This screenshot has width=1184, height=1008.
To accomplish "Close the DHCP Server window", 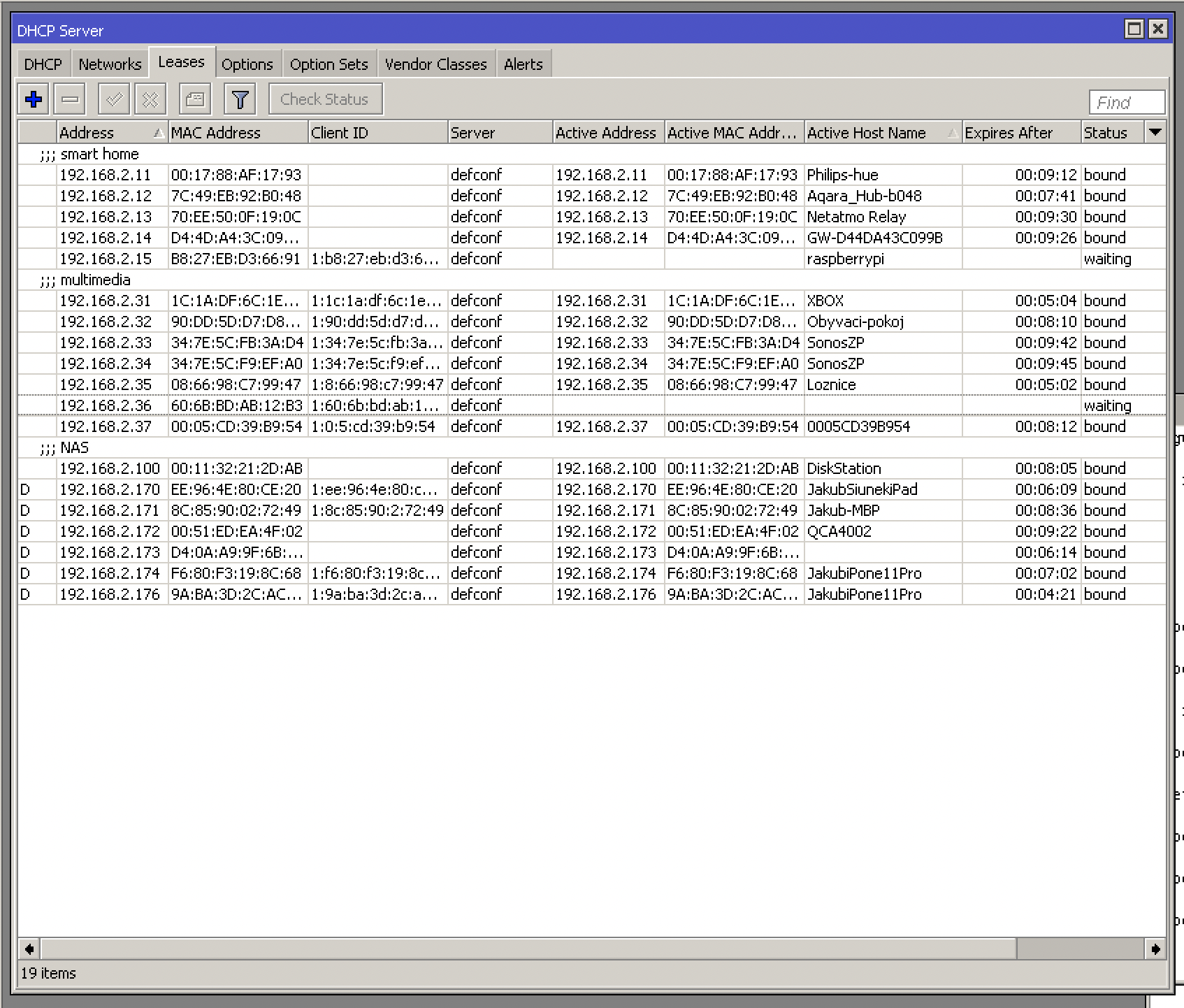I will pyautogui.click(x=1158, y=29).
